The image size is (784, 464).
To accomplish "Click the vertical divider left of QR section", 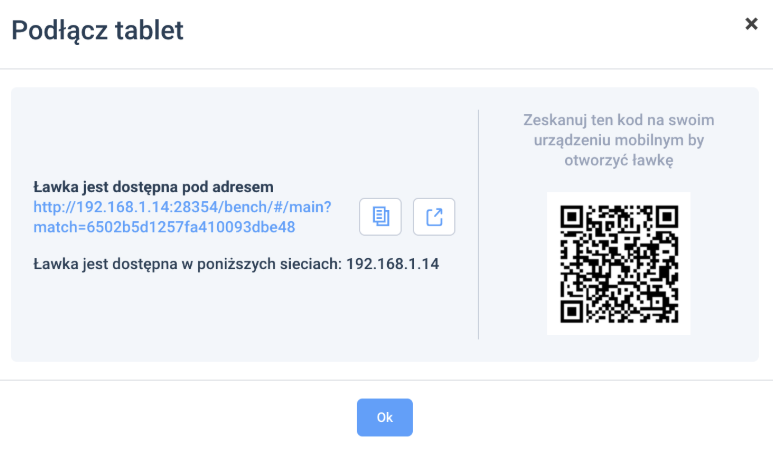I will pyautogui.click(x=478, y=224).
